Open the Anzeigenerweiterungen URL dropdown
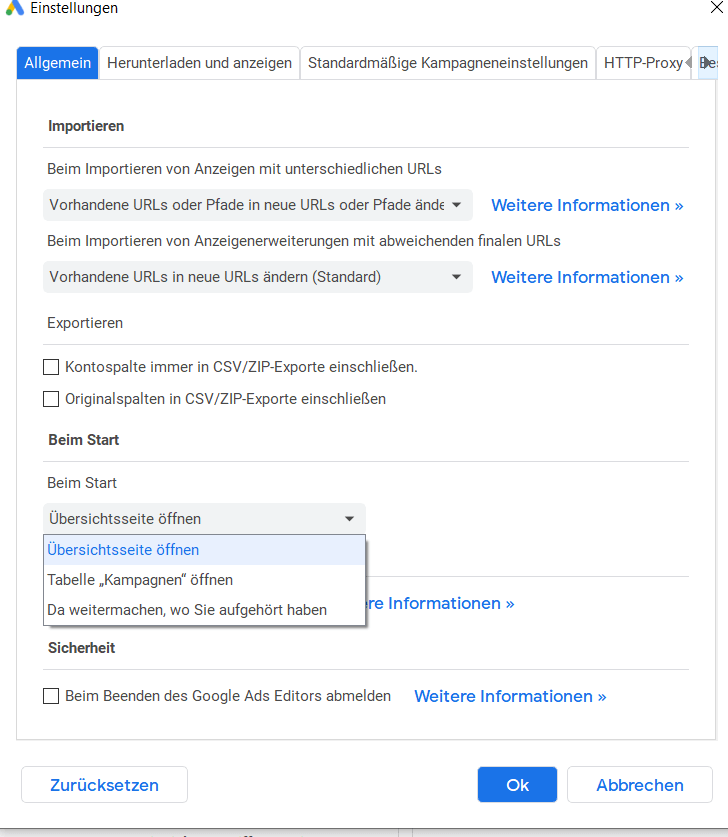 (259, 277)
